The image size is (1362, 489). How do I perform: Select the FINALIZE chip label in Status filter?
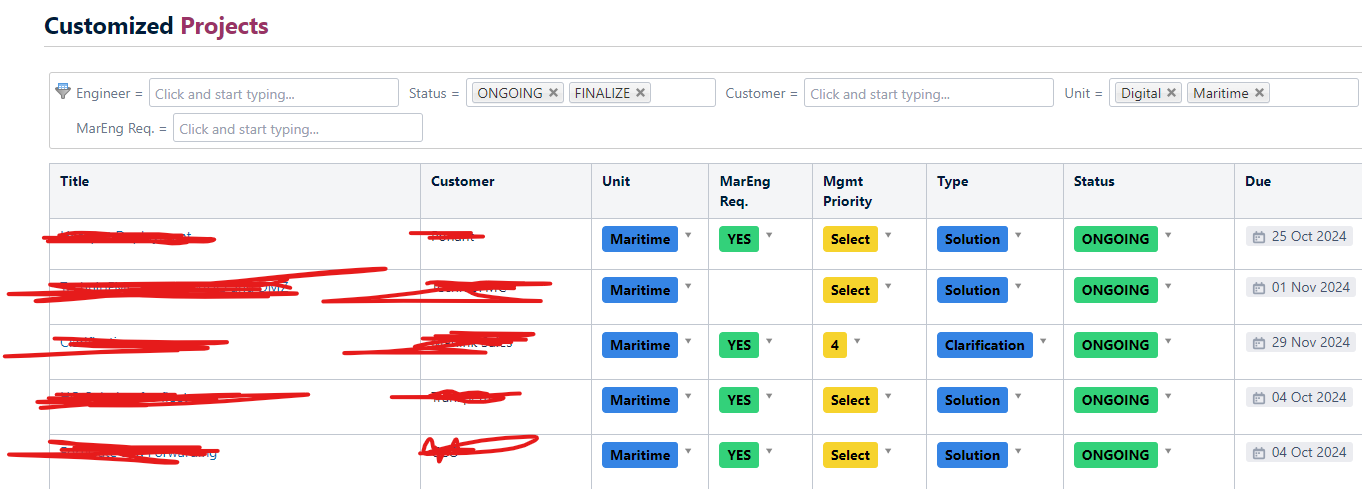(x=602, y=93)
